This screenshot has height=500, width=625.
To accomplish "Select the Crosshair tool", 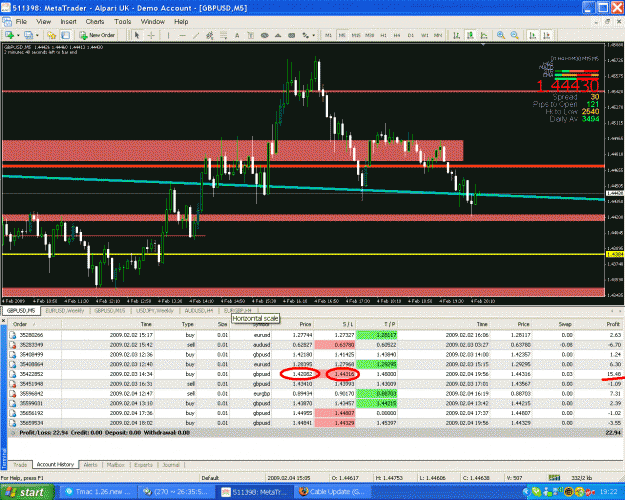I will 151,35.
